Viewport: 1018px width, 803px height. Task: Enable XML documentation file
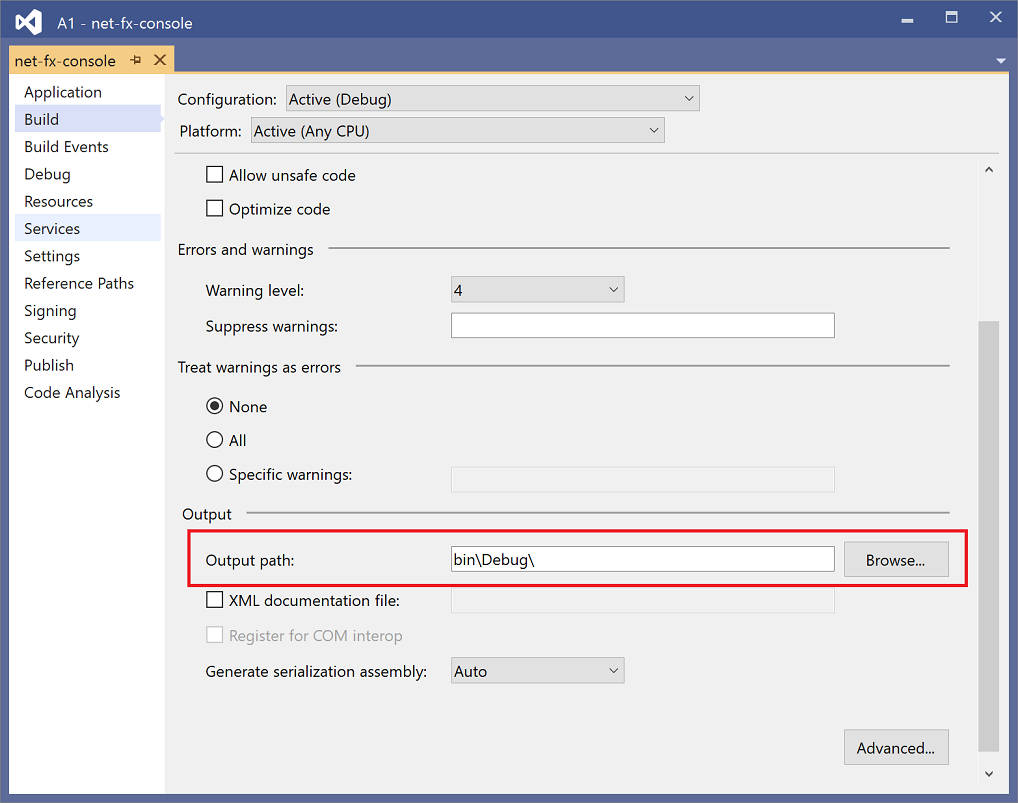tap(214, 599)
